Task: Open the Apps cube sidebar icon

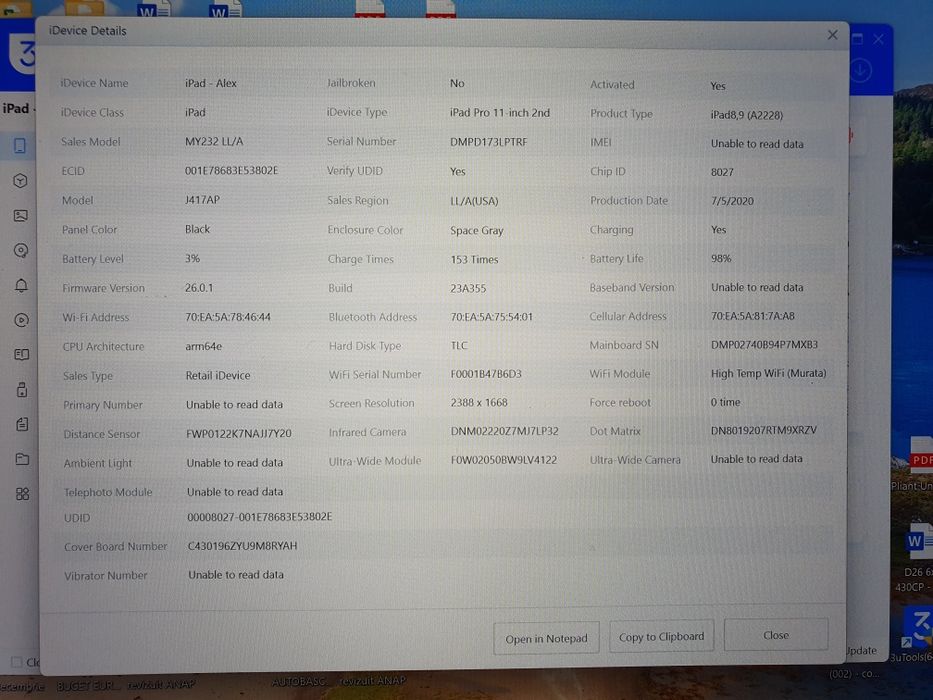Action: point(20,180)
